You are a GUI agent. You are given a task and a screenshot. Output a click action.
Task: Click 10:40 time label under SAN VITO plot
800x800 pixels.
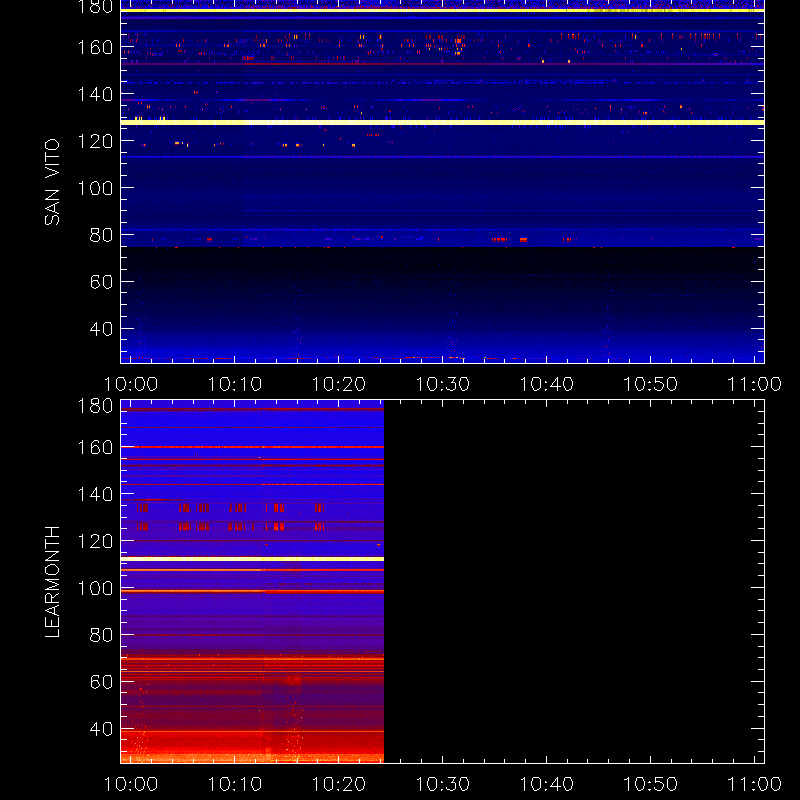click(x=546, y=384)
